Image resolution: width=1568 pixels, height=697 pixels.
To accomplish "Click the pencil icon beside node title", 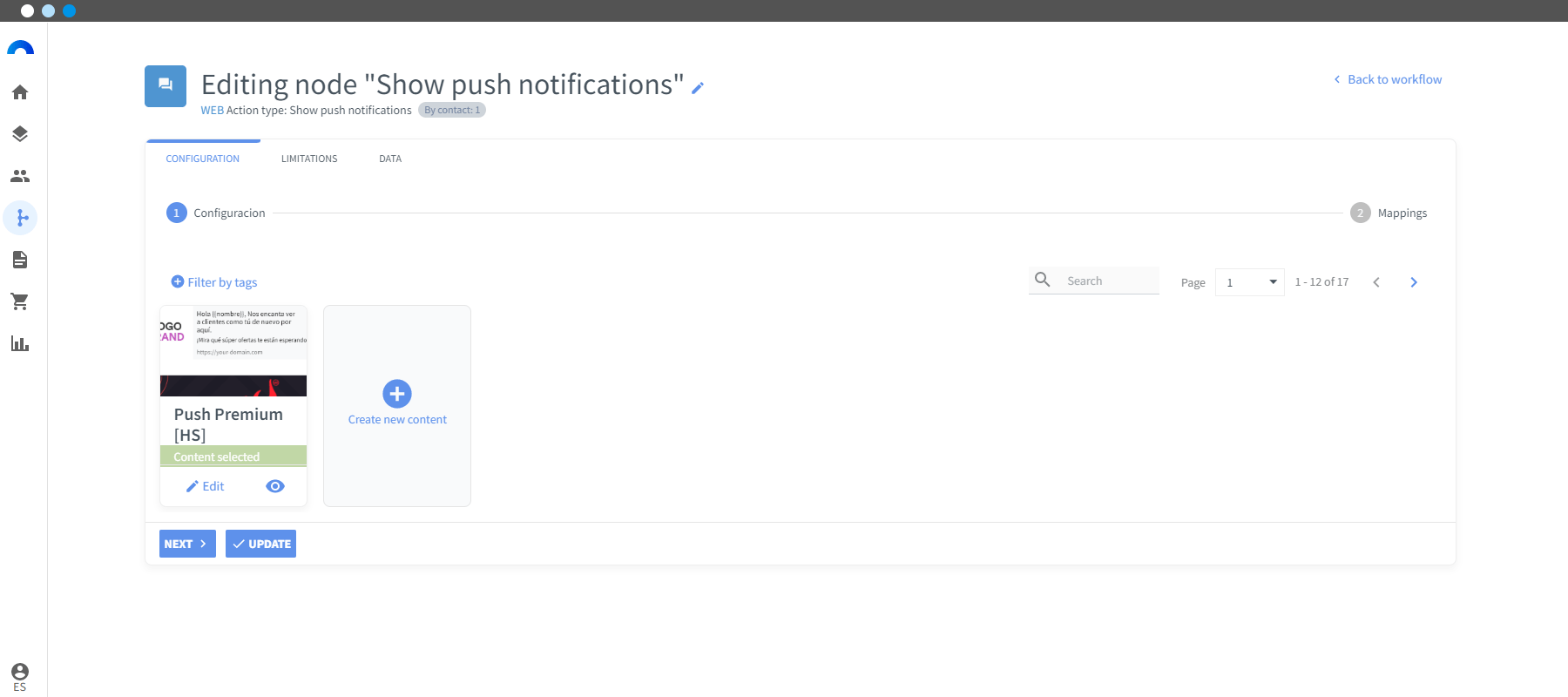I will pyautogui.click(x=698, y=88).
